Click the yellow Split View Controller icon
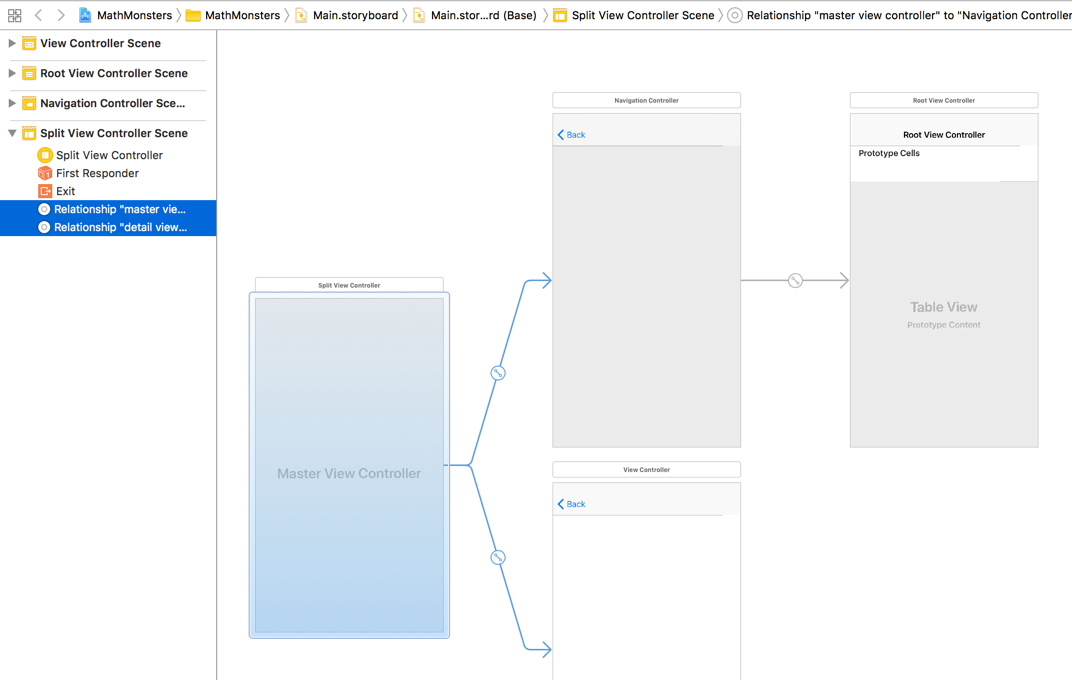The height and width of the screenshot is (680, 1072). pyautogui.click(x=44, y=155)
